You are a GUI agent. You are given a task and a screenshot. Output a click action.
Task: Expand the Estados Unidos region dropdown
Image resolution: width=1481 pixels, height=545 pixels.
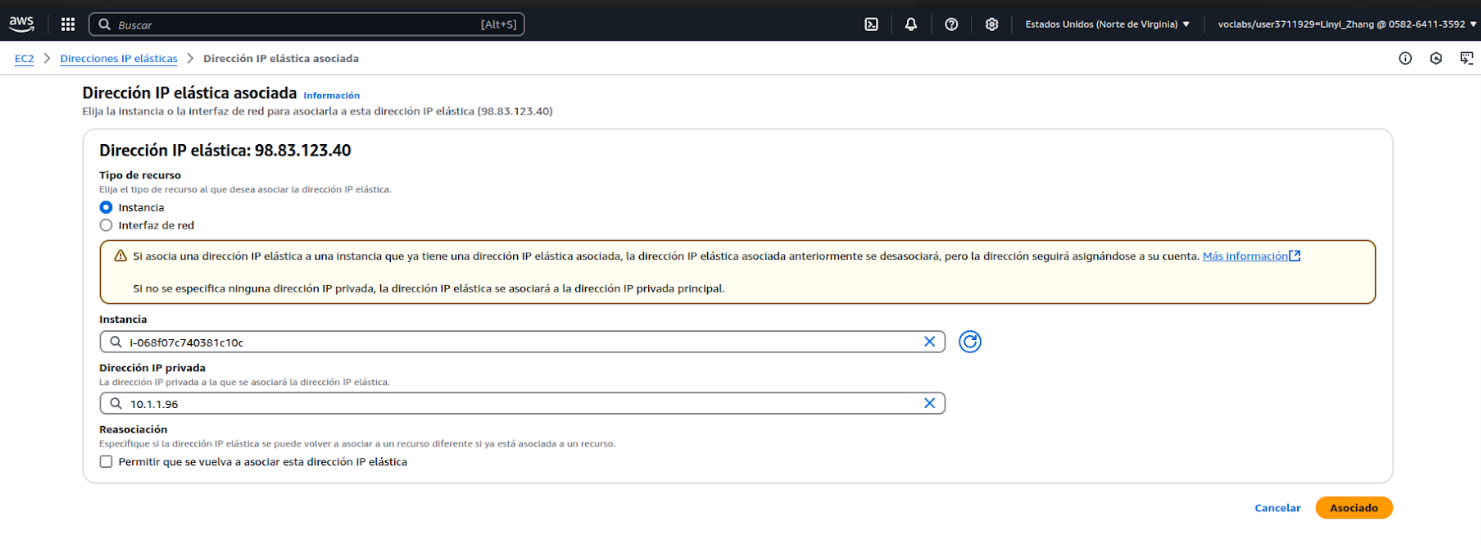pyautogui.click(x=1107, y=24)
